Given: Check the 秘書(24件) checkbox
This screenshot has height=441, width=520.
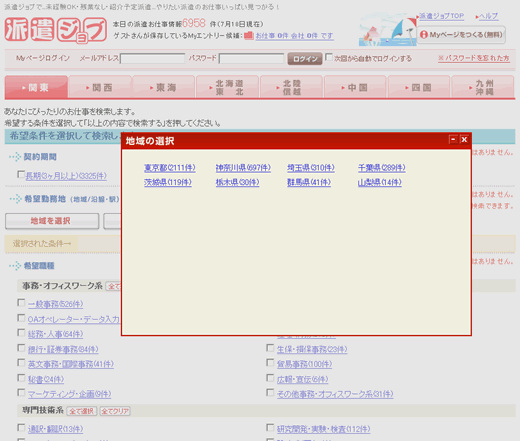Looking at the screenshot, I should click(x=21, y=378).
